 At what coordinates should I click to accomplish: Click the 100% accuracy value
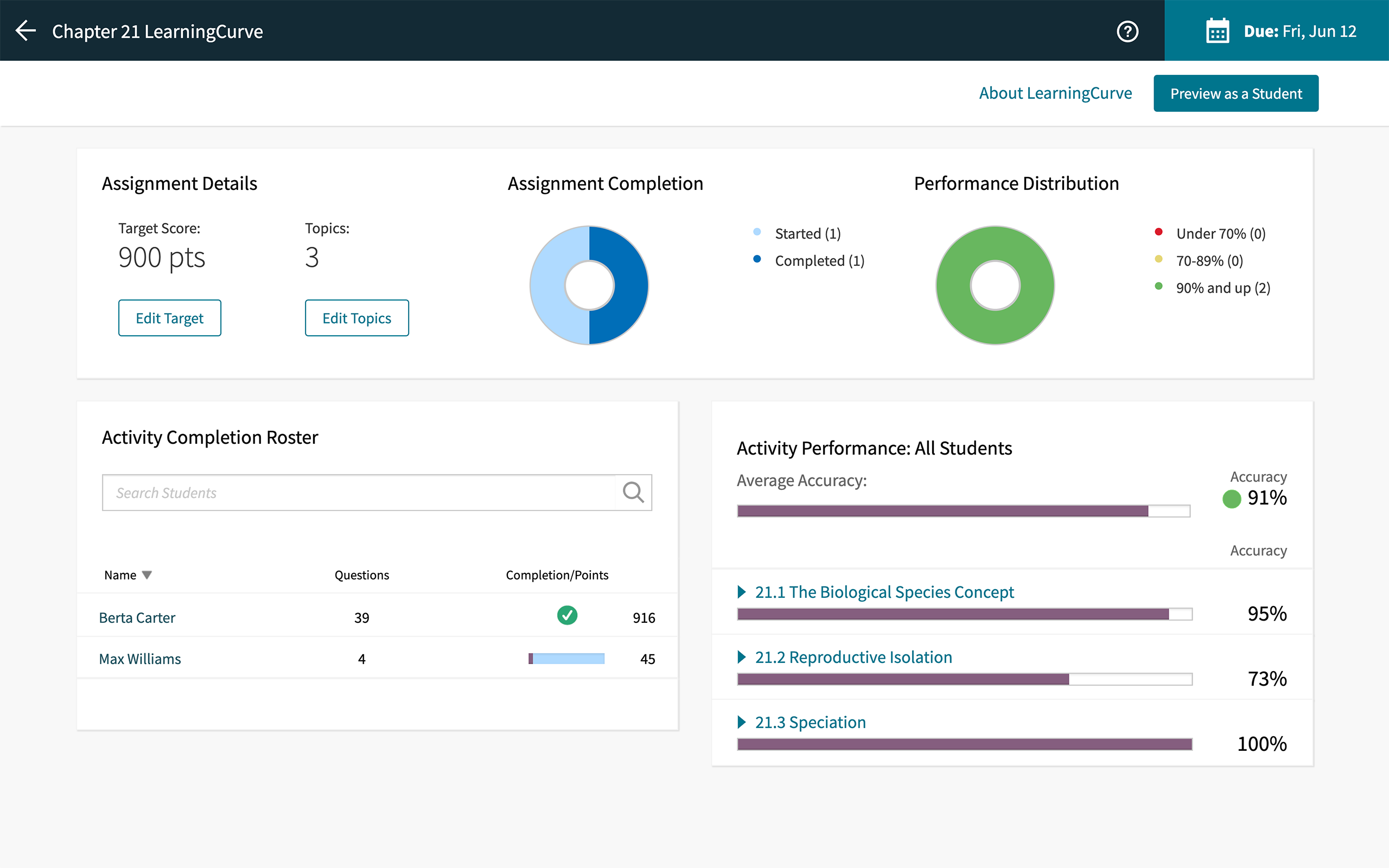coord(1261,744)
